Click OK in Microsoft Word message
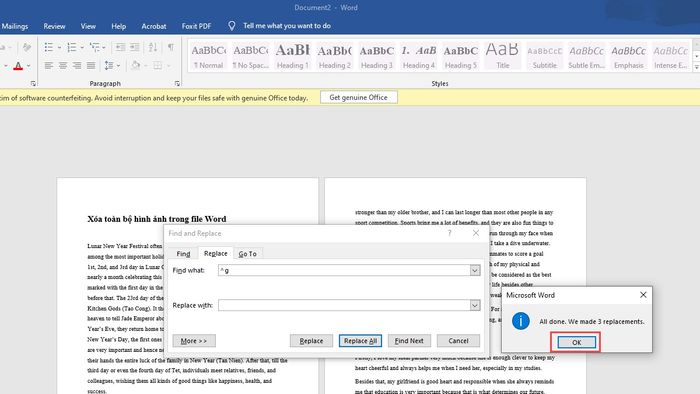The image size is (700, 394). pyautogui.click(x=576, y=342)
